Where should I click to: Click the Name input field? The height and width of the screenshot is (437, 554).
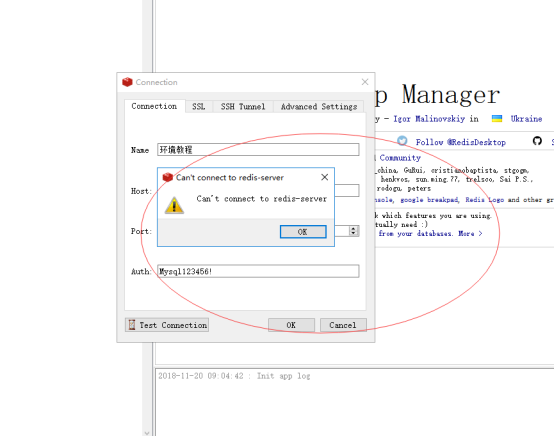coord(258,149)
